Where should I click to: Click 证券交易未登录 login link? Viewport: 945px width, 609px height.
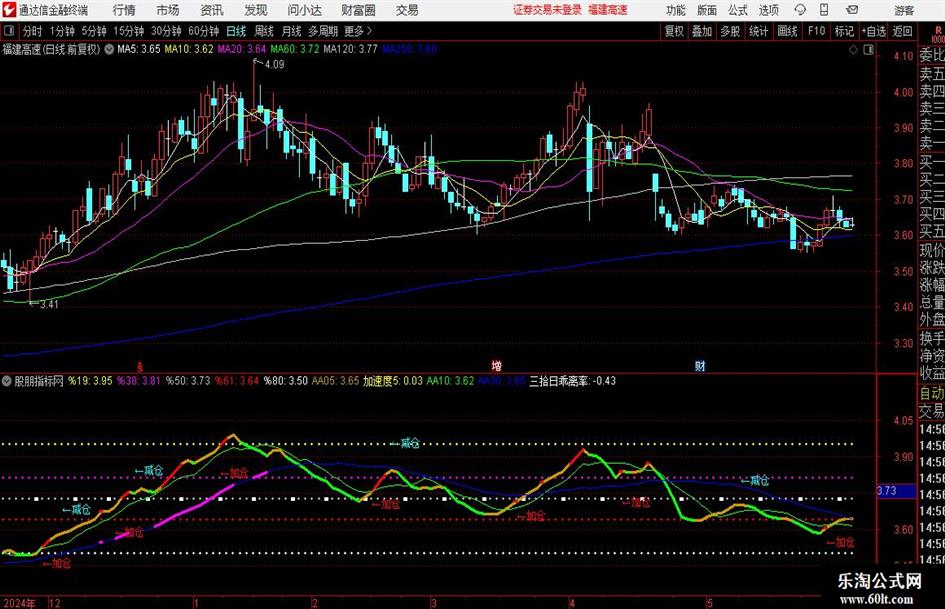point(547,10)
